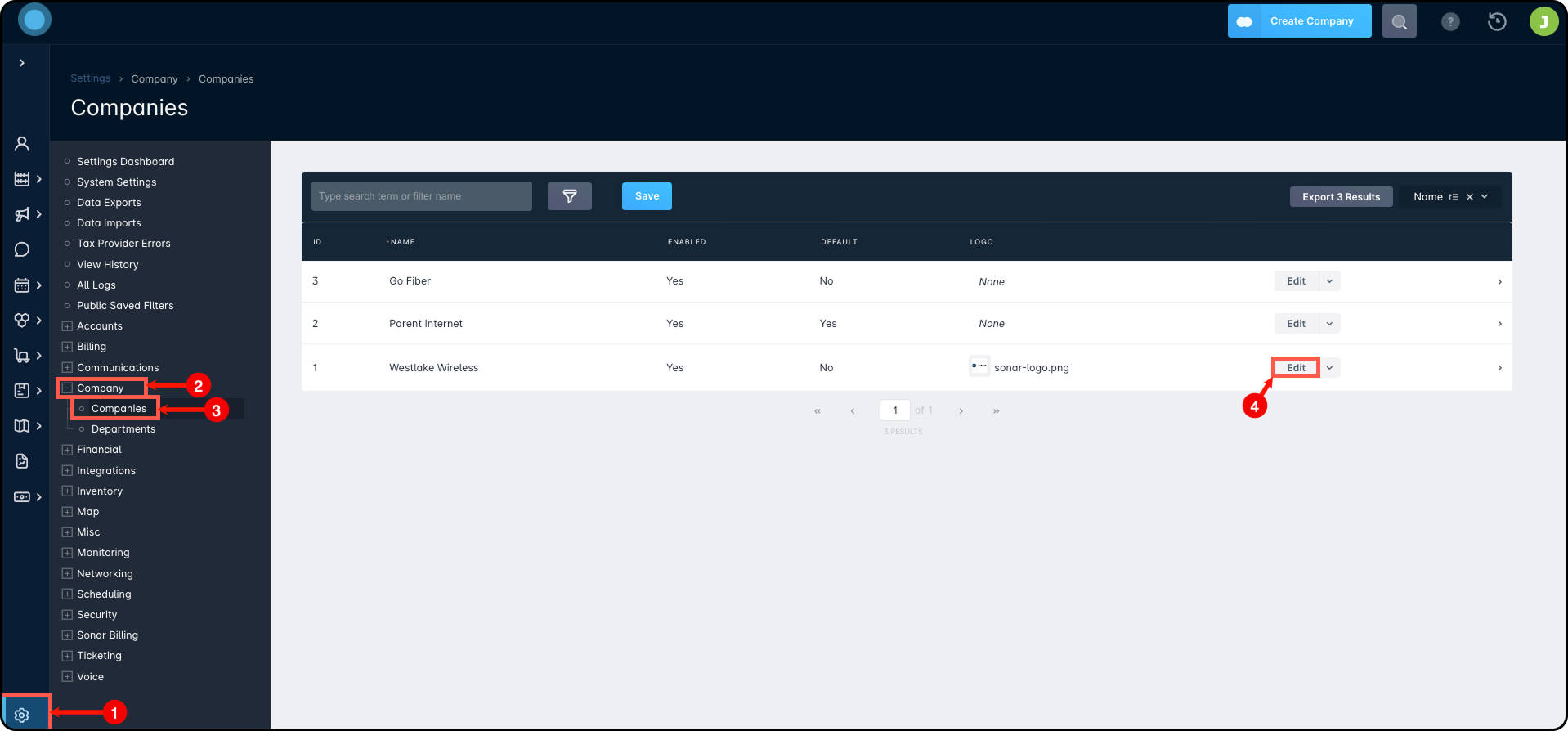Open the money bill icon in sidebar
The image size is (1568, 731).
click(22, 496)
